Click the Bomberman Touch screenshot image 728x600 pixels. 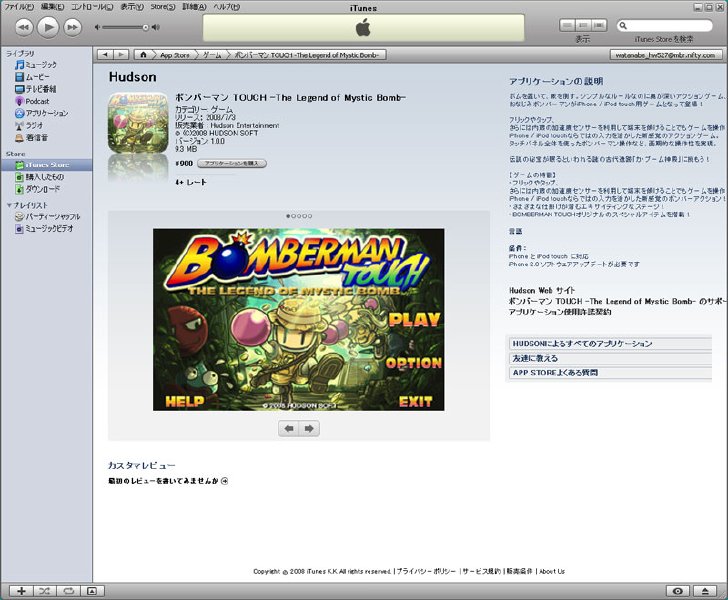[x=299, y=320]
